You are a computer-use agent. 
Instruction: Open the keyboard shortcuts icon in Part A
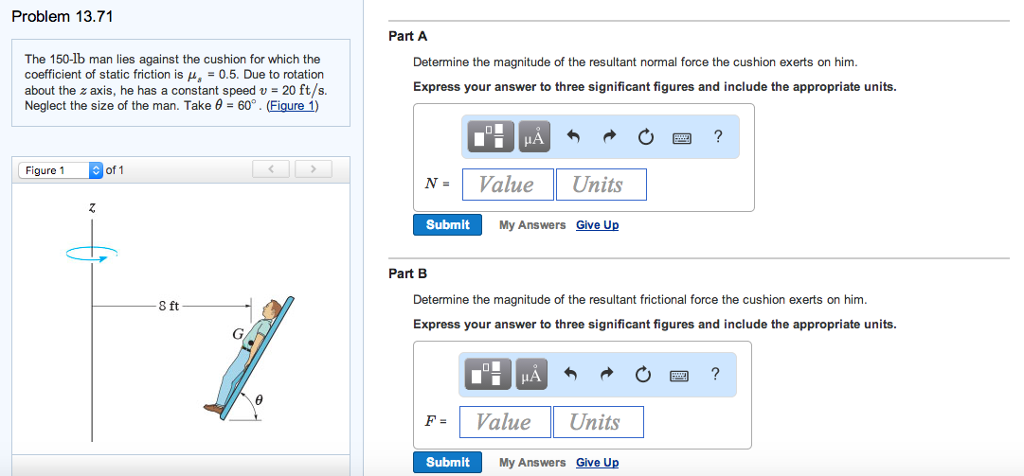pos(682,138)
